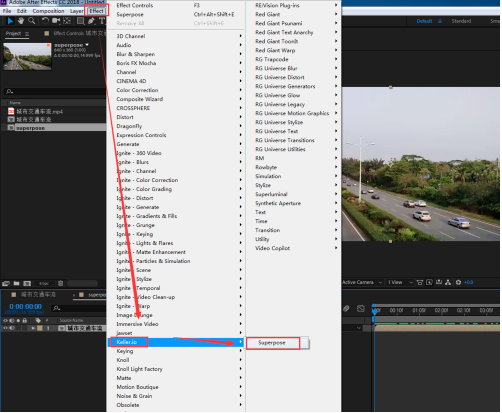
Task: Select the Pen tool in toolbar
Action: (91, 21)
